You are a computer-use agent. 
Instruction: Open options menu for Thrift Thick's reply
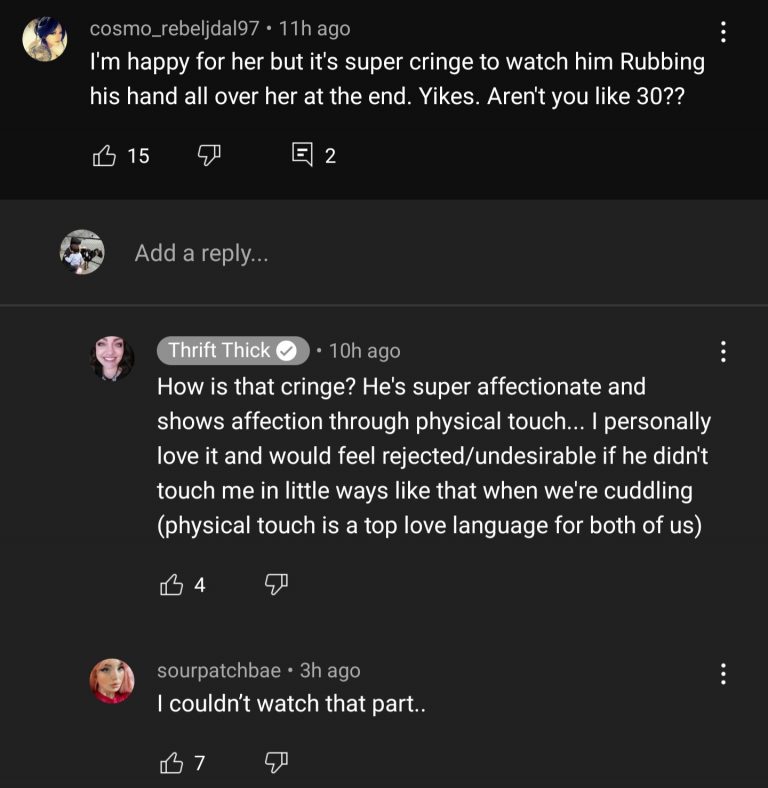tap(723, 351)
